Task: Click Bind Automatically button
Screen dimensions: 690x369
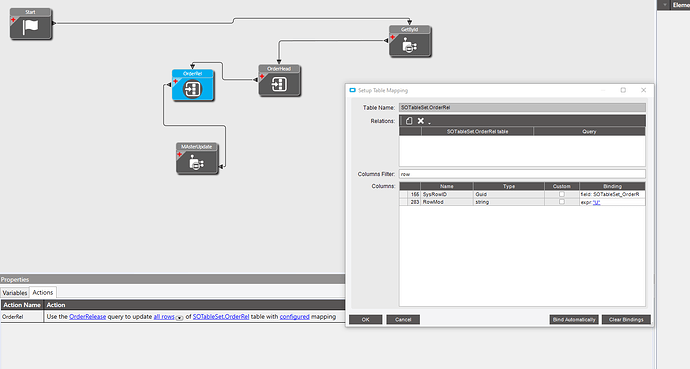Action: [574, 320]
